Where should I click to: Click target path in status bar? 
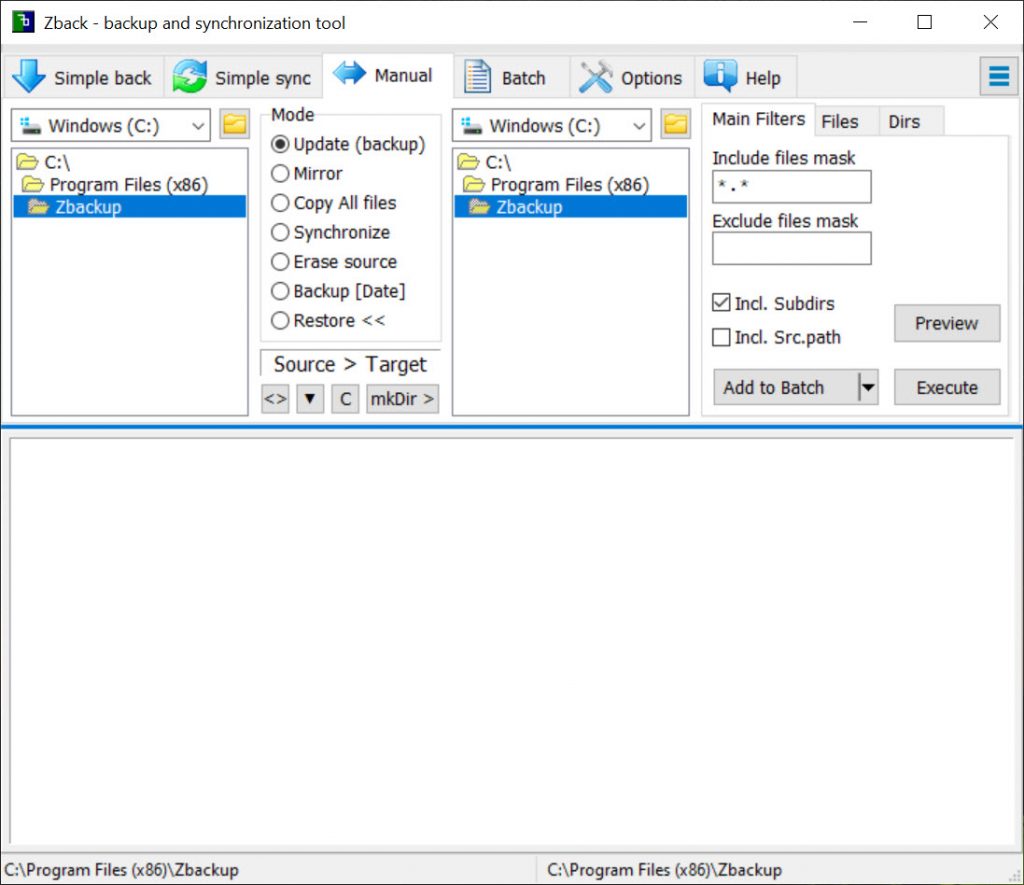(664, 869)
